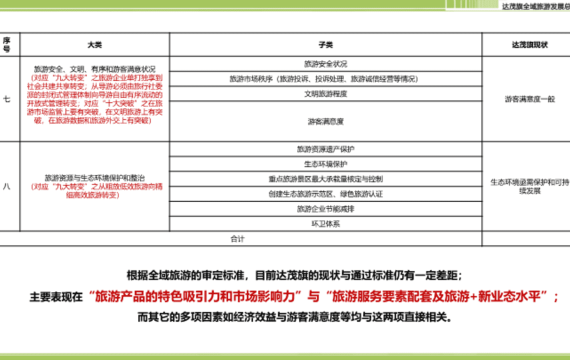Click the 旅游安全、文明、有序和游客满意状况 heading

pos(95,69)
